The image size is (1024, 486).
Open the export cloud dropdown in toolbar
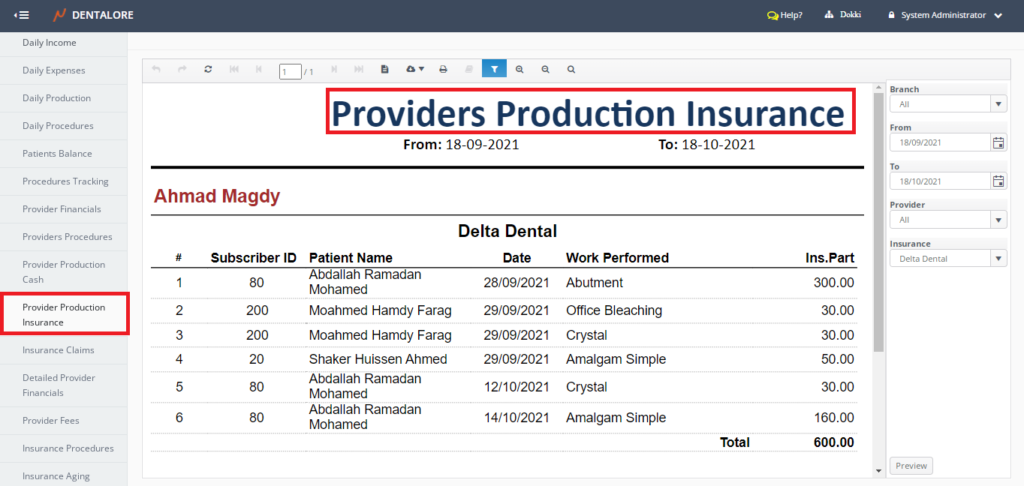[x=415, y=70]
